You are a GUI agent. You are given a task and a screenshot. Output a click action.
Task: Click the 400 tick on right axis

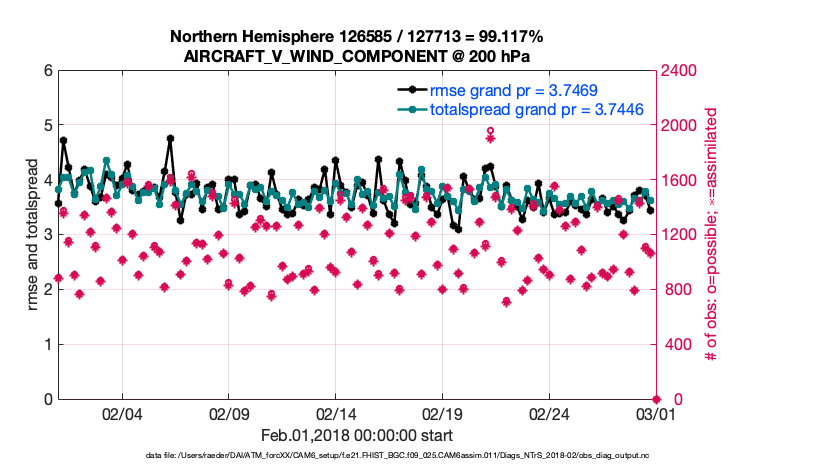point(676,344)
